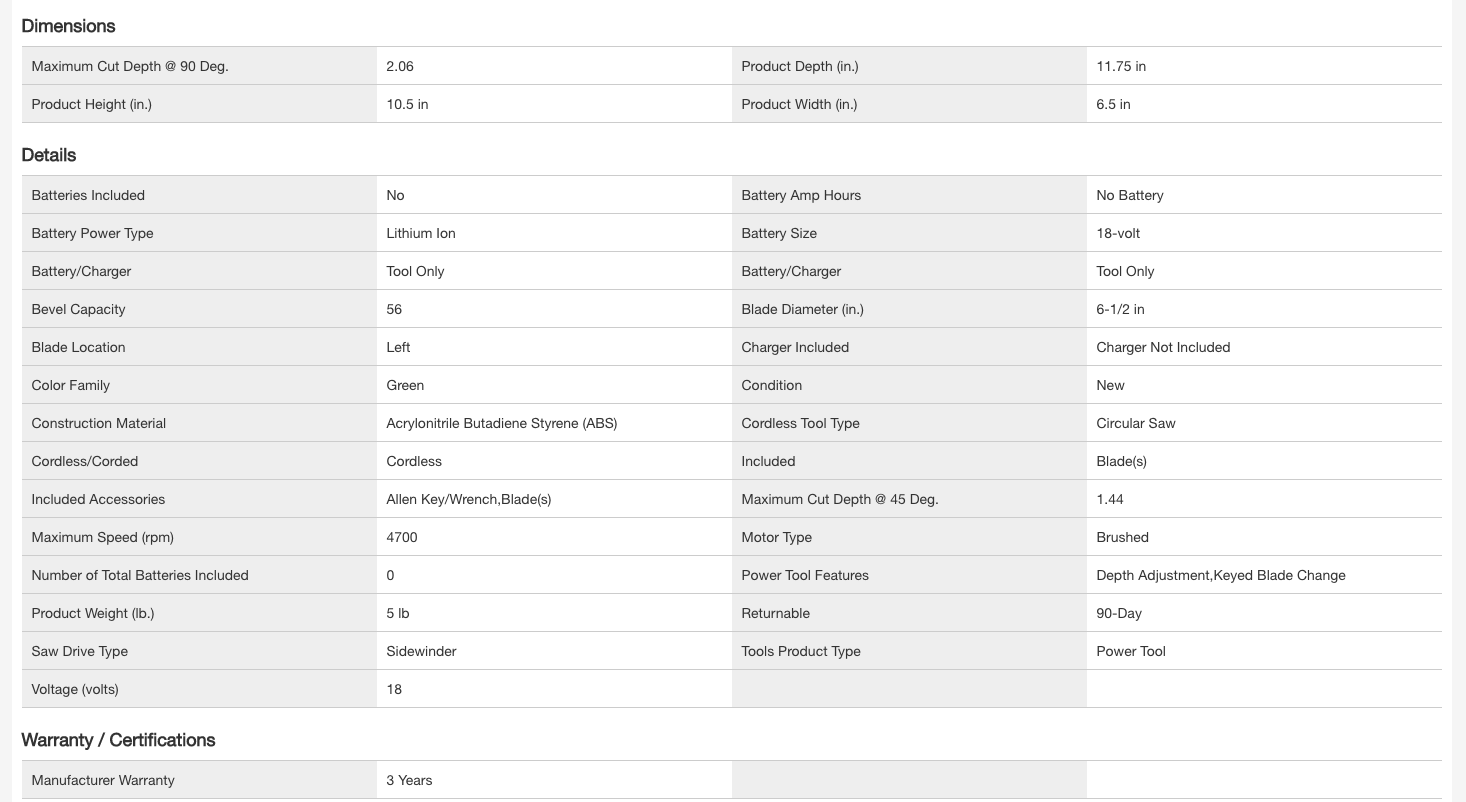Select the Green color family value
The height and width of the screenshot is (802, 1466).
405,385
